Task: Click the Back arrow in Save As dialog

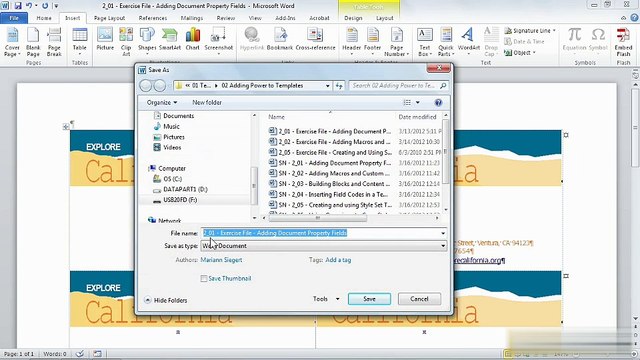Action: click(146, 85)
